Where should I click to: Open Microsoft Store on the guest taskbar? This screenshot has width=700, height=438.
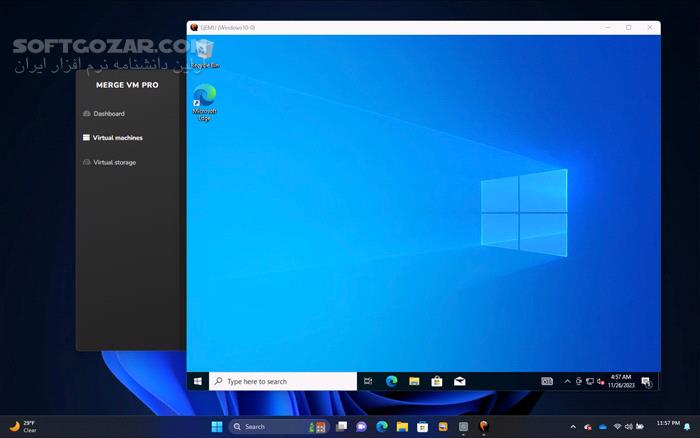point(437,381)
